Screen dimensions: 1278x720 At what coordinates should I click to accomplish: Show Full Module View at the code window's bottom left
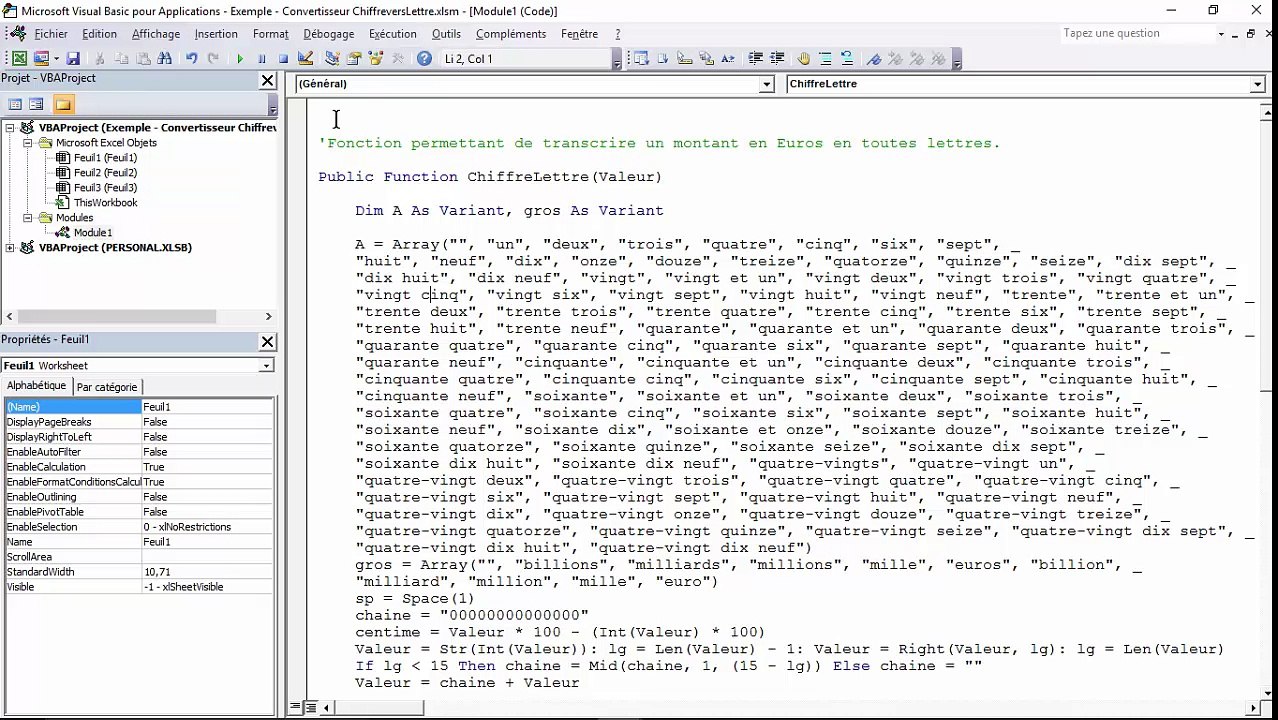click(x=309, y=707)
